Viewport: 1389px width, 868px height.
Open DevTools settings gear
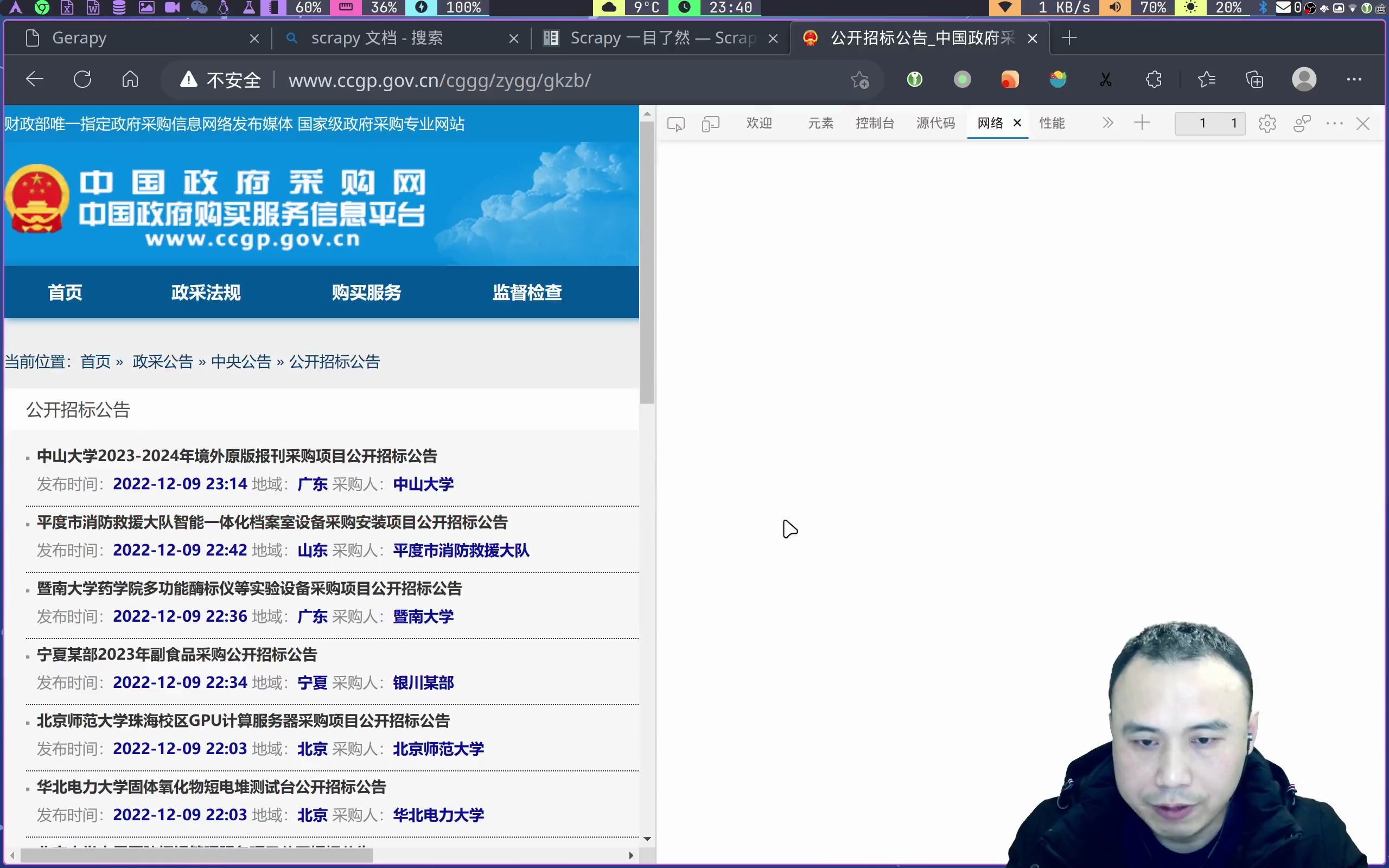1267,124
